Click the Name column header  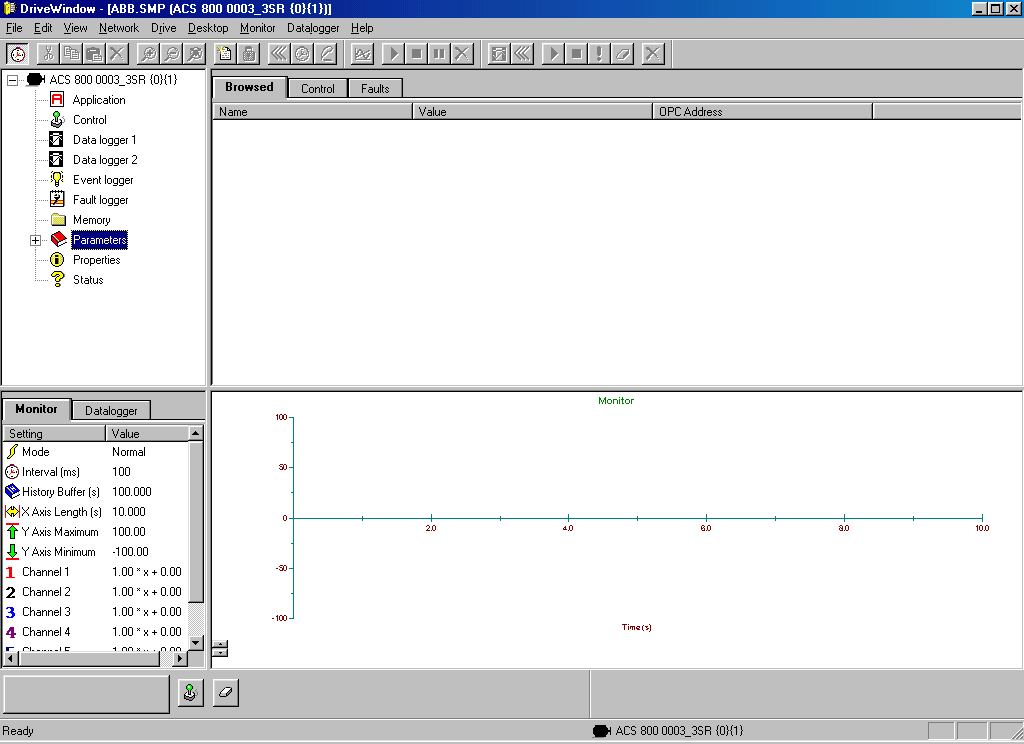coord(313,112)
